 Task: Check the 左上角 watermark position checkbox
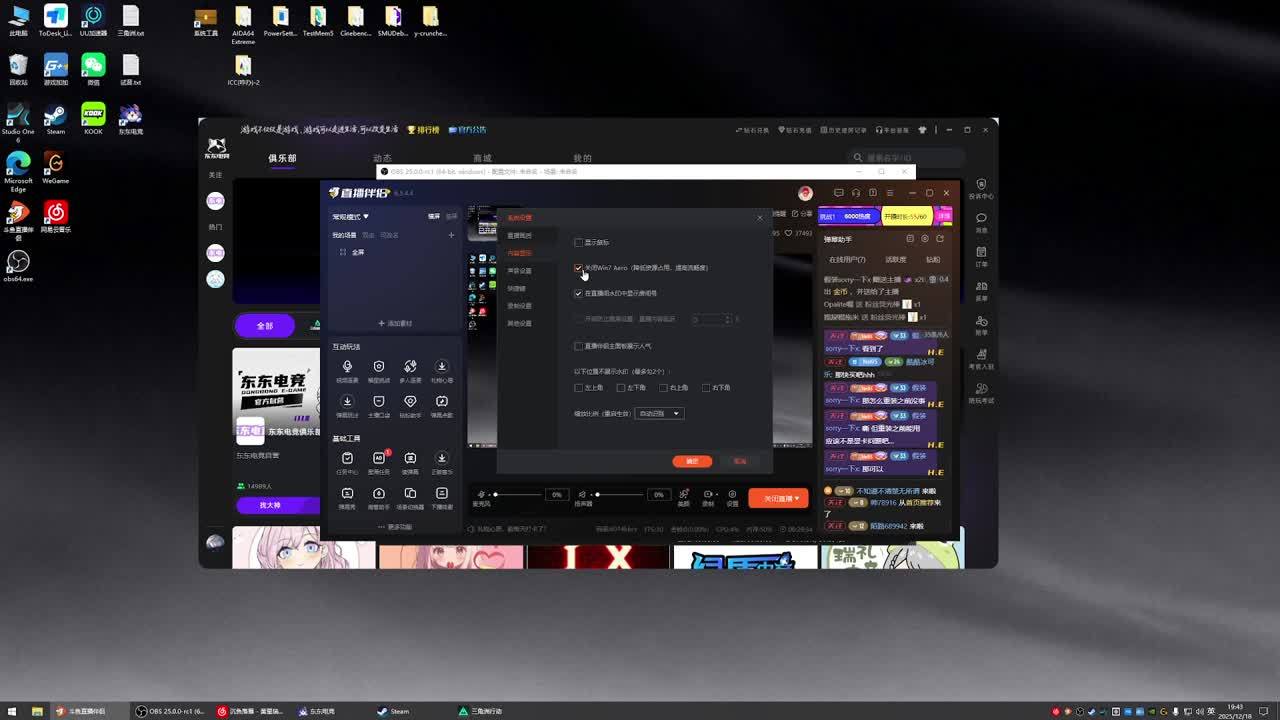coord(578,387)
